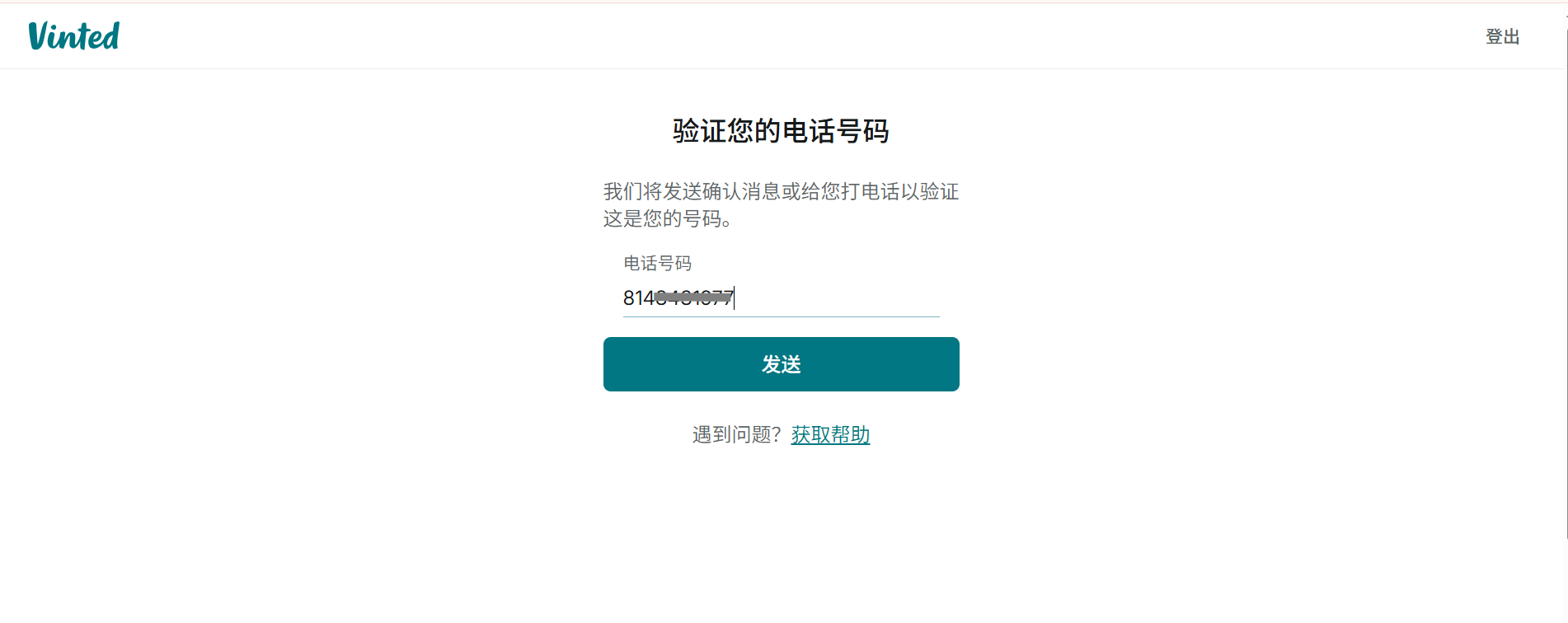The width and height of the screenshot is (1568, 623).
Task: Select the 验证您的电话号码 heading text
Action: (781, 131)
